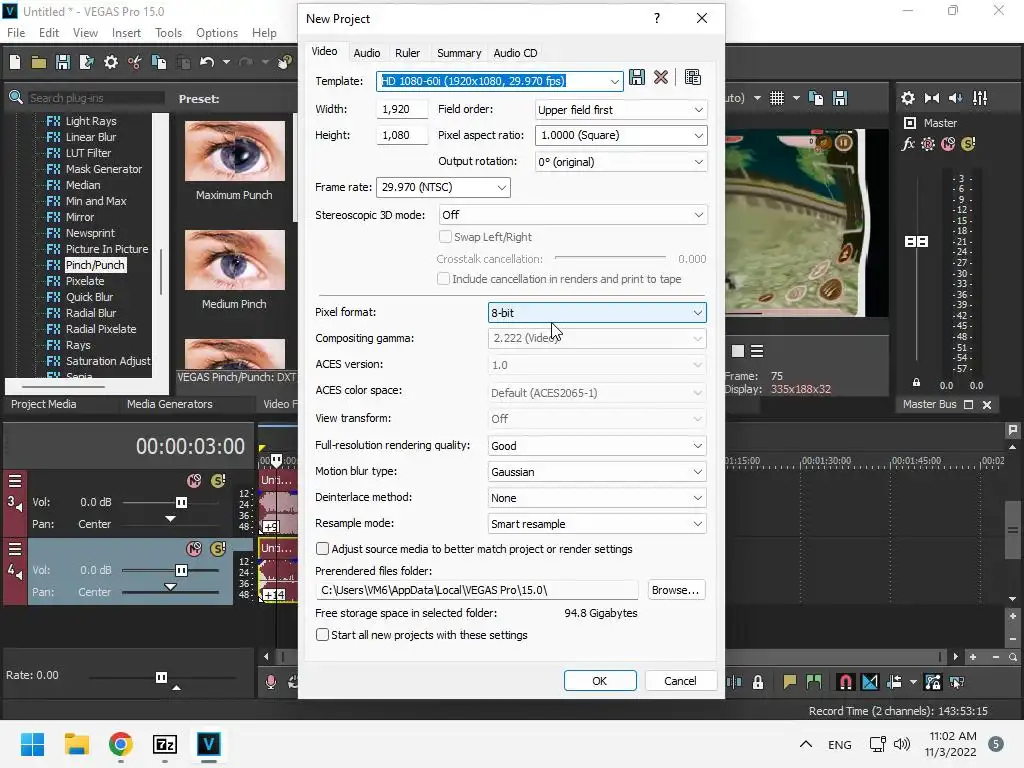Save the current template with the floppy icon
The image size is (1024, 768).
(637, 78)
